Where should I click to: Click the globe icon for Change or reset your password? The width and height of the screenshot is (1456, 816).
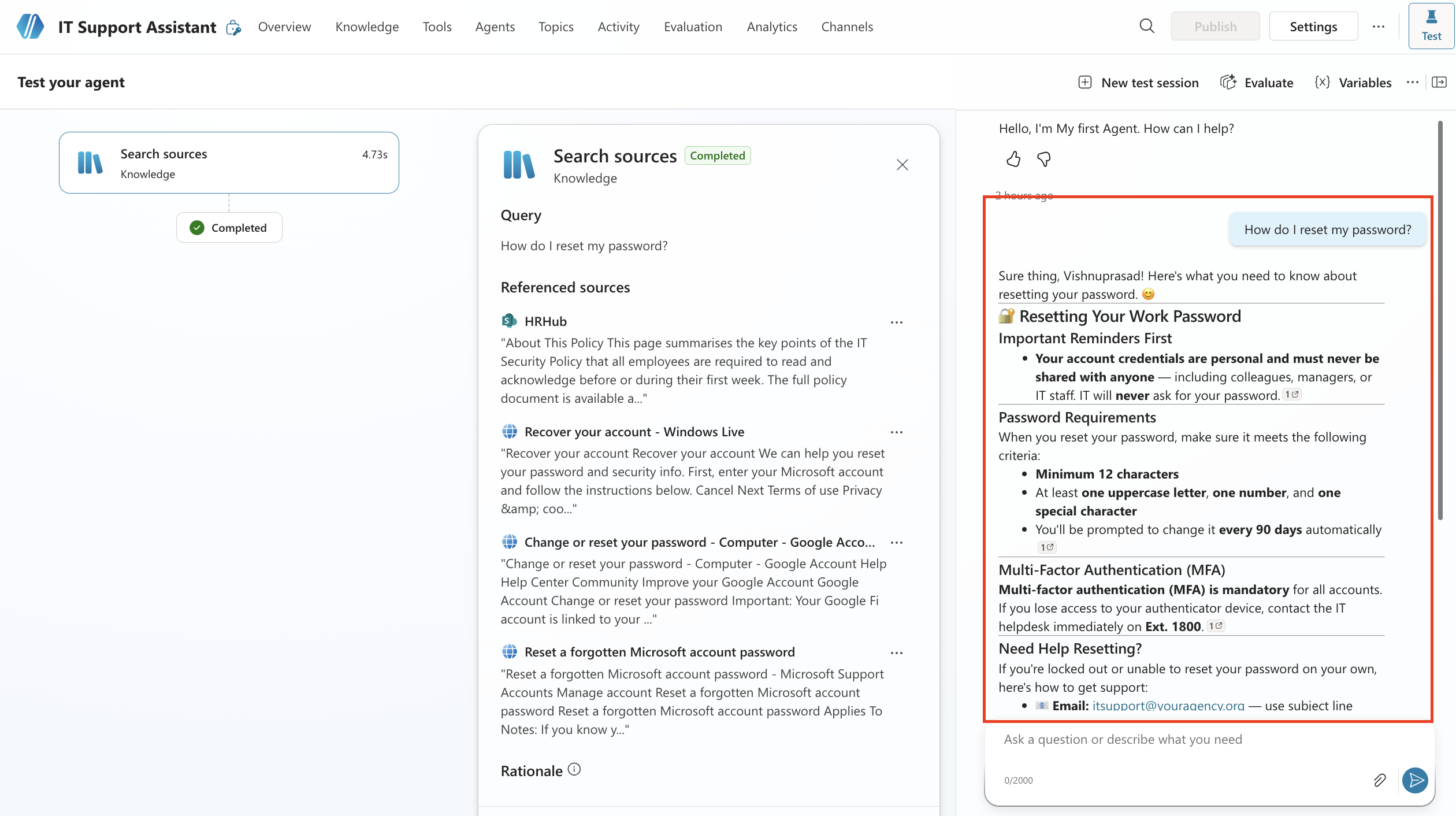point(510,541)
